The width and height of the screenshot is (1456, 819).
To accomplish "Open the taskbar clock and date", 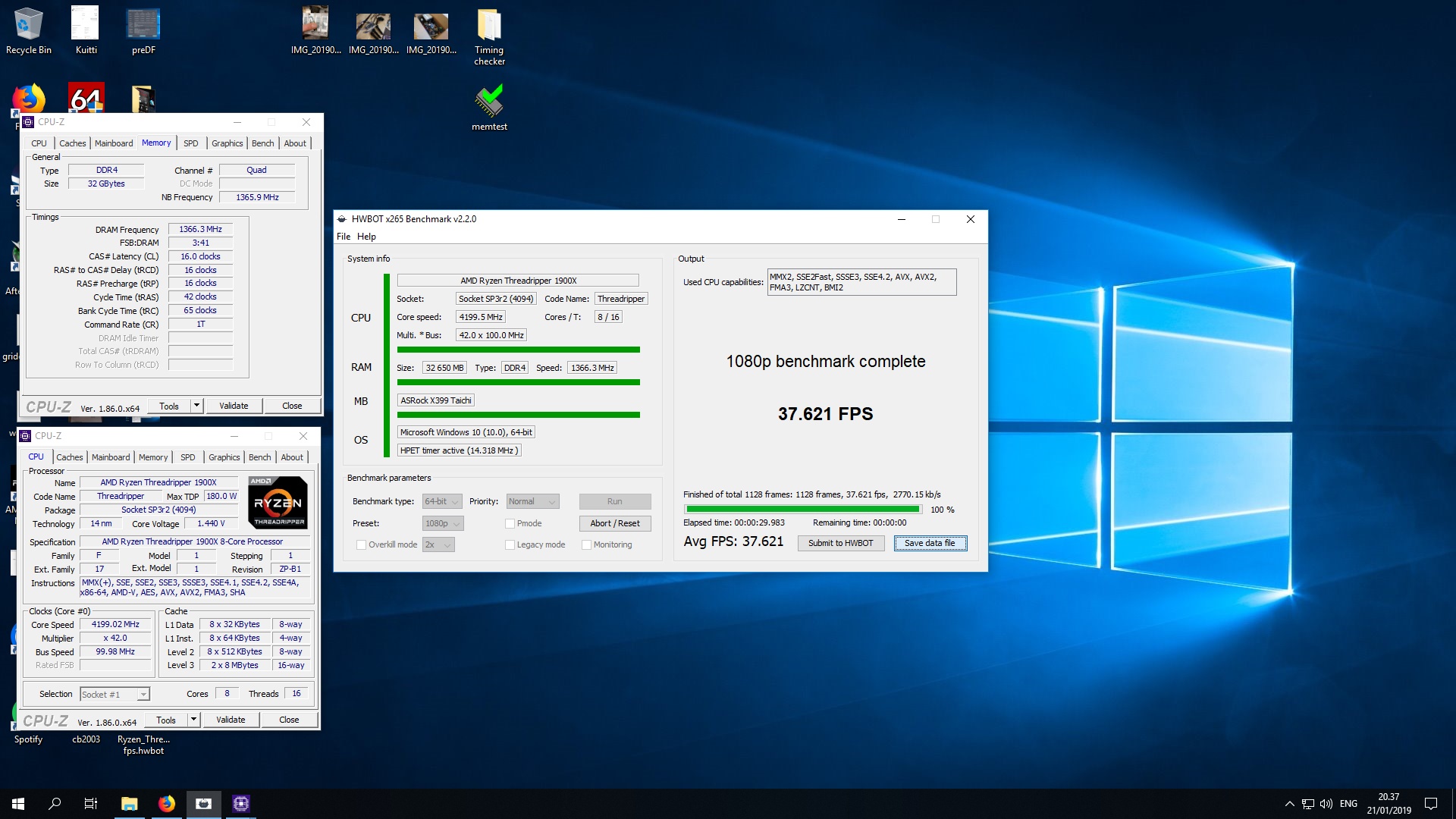I will coord(1389,804).
